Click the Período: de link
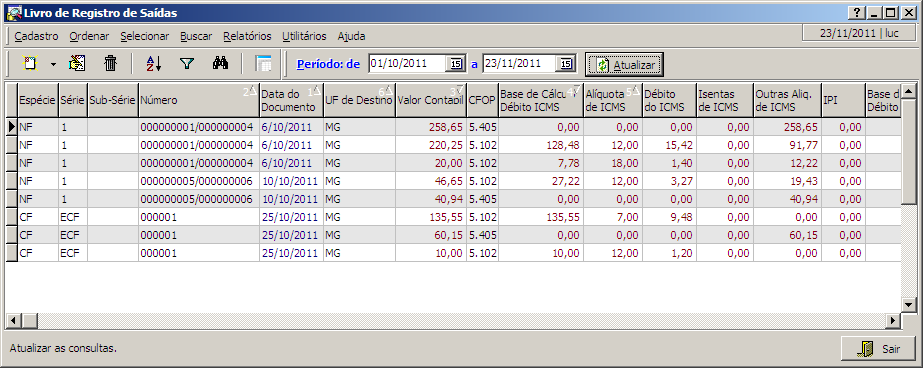The image size is (923, 368). (328, 64)
